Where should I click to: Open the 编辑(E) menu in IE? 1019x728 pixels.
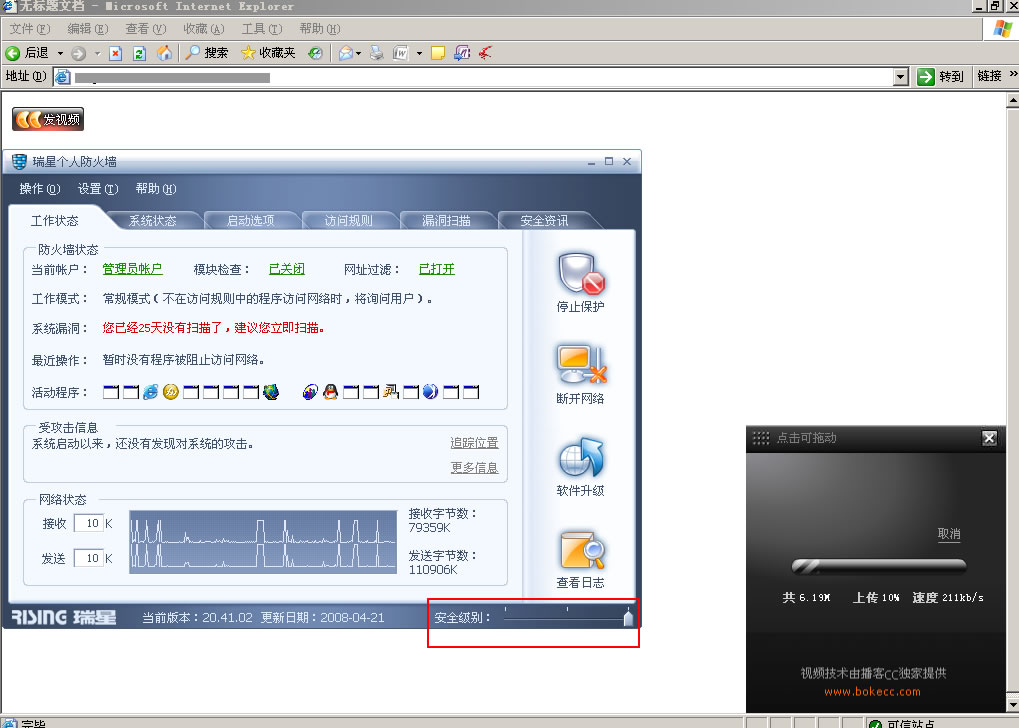(88, 29)
